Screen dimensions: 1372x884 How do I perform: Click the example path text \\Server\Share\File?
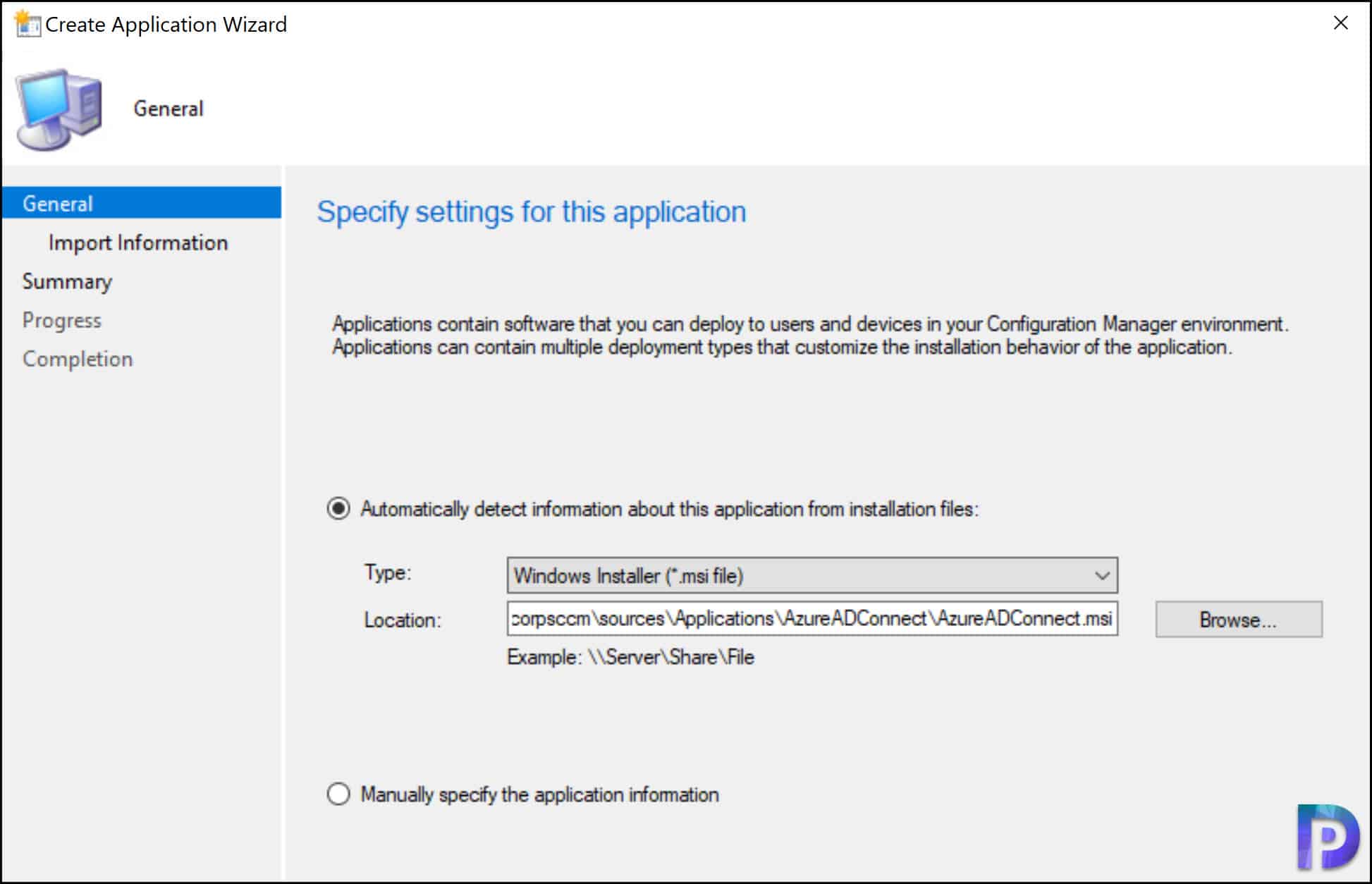(x=671, y=657)
